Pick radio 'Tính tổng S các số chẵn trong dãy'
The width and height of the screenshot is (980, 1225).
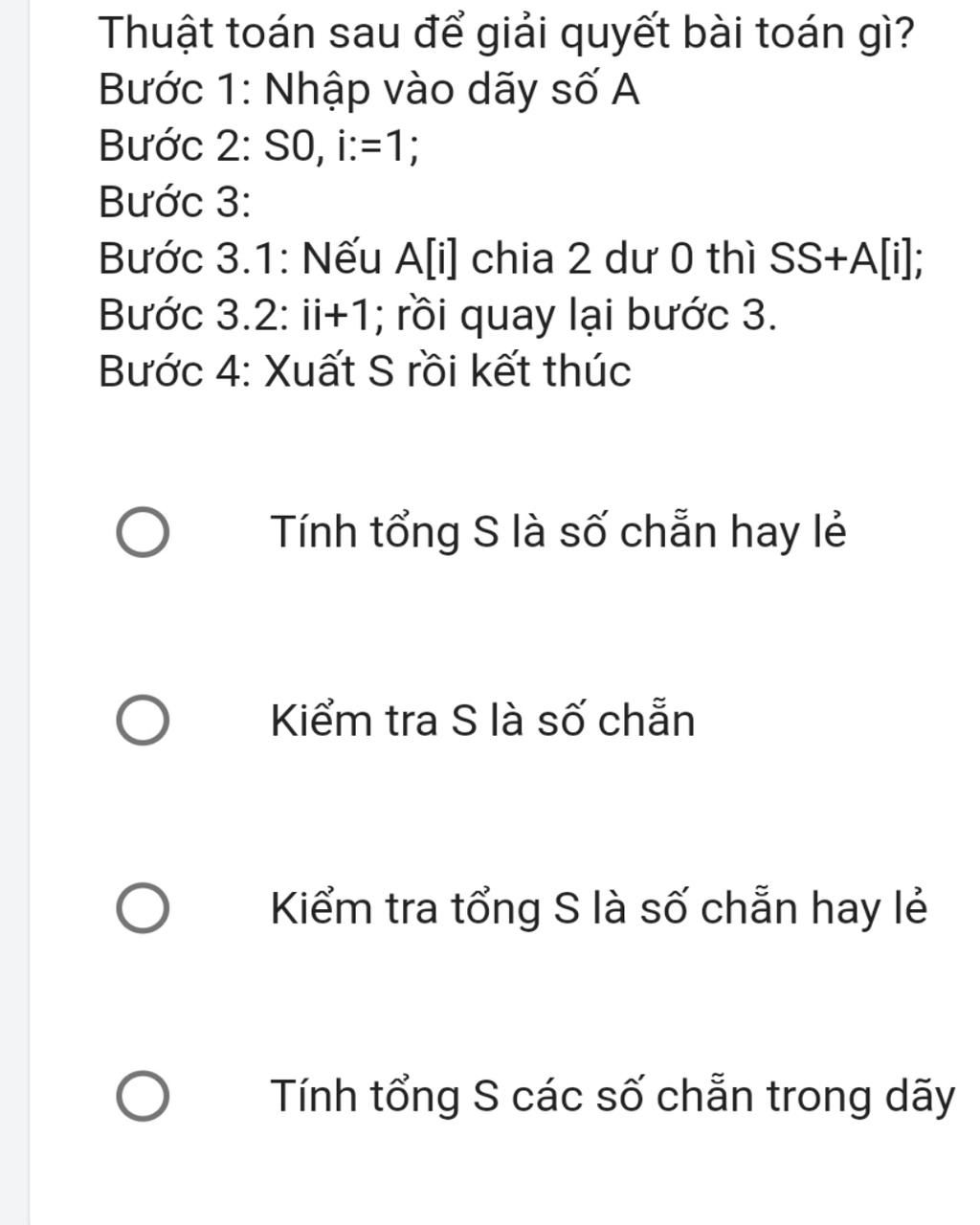point(144,1097)
